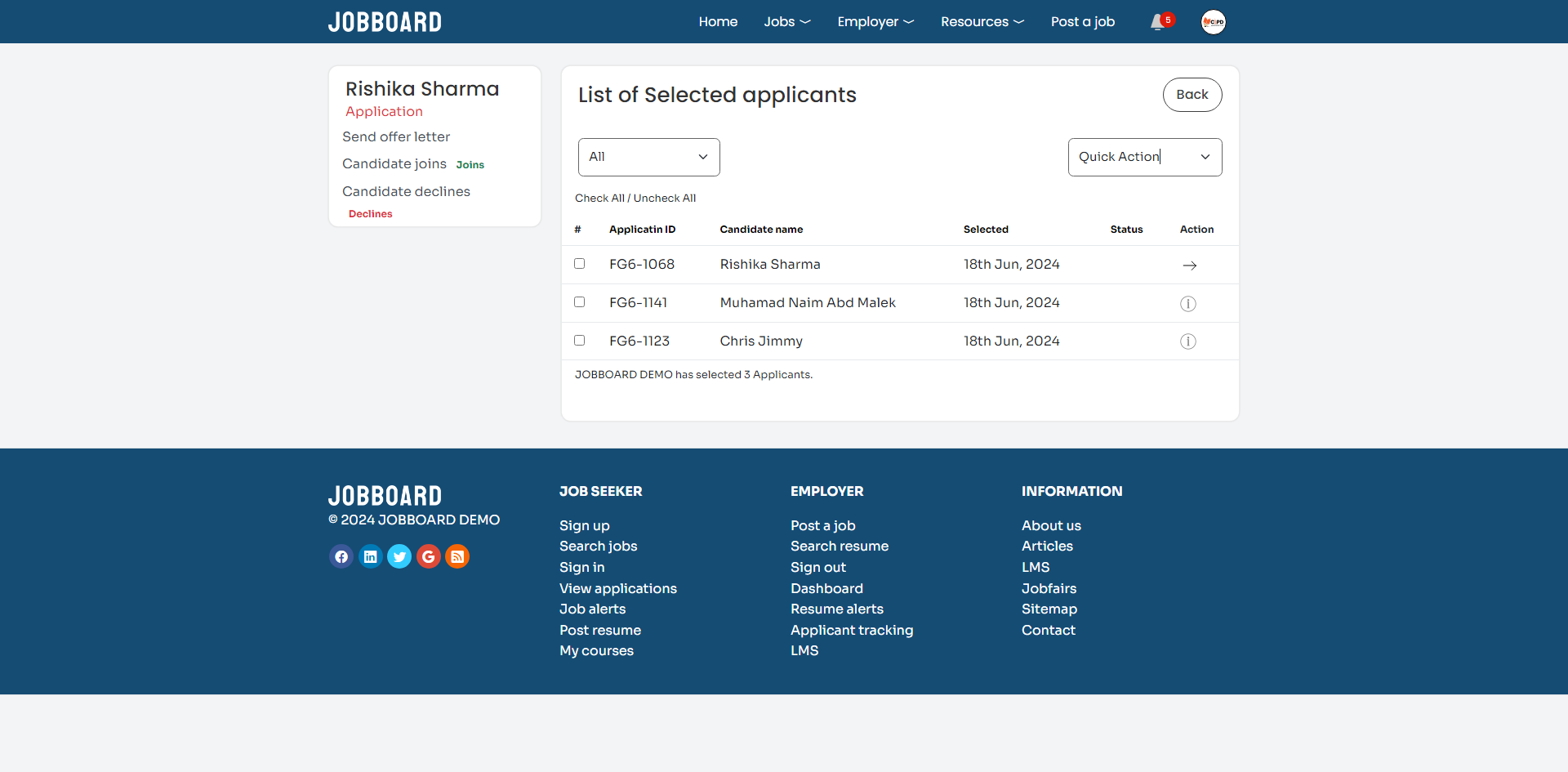Click the Joins status badge
The width and height of the screenshot is (1568, 772).
[x=470, y=165]
